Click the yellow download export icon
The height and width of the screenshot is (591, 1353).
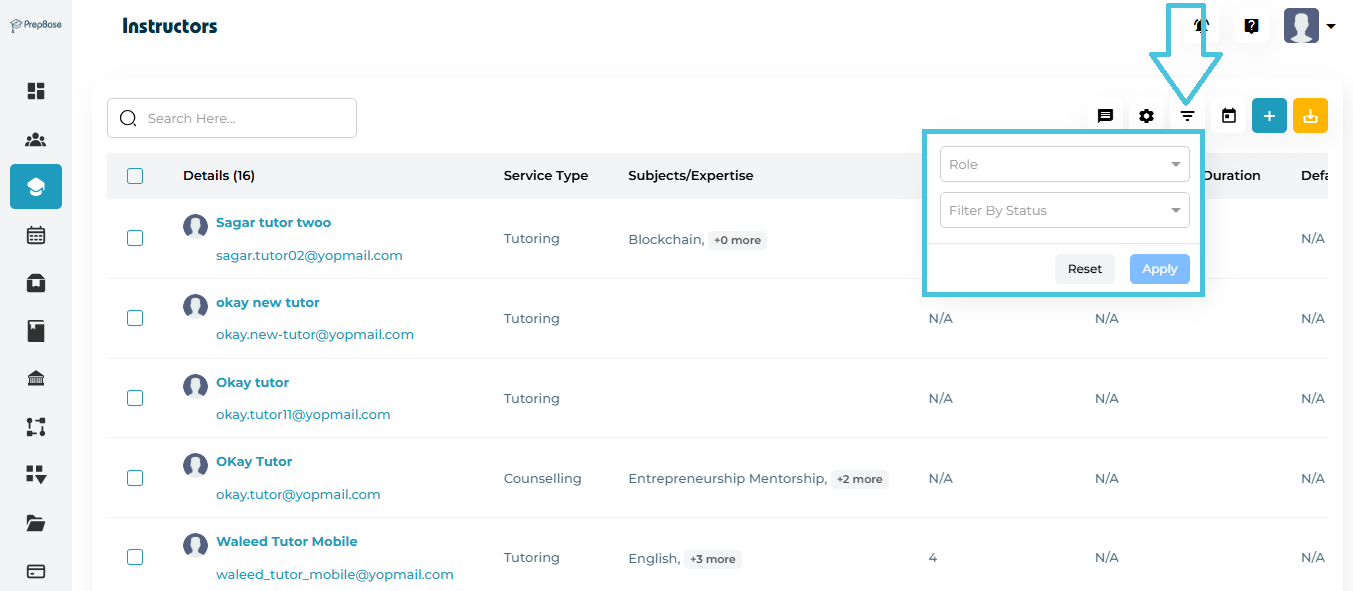click(1310, 116)
